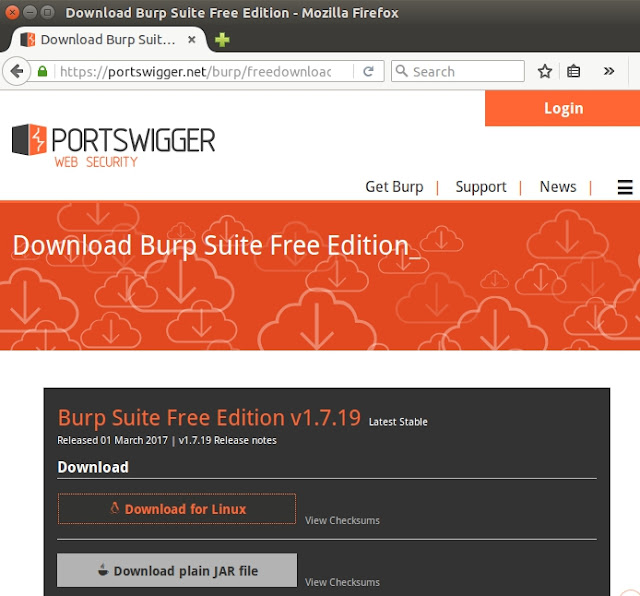Viewport: 640px width, 596px height.
Task: View Checksums for the plain JAR file
Action: (342, 582)
